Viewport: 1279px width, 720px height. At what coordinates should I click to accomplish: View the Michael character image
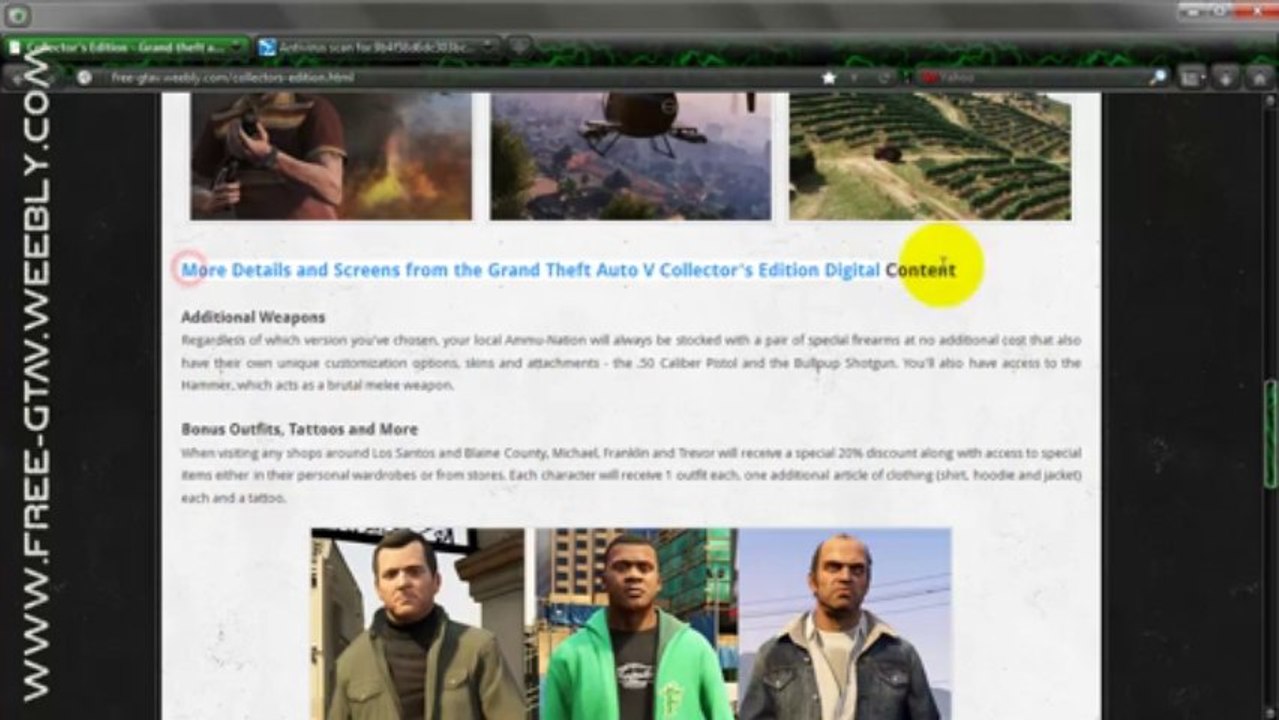coord(418,624)
